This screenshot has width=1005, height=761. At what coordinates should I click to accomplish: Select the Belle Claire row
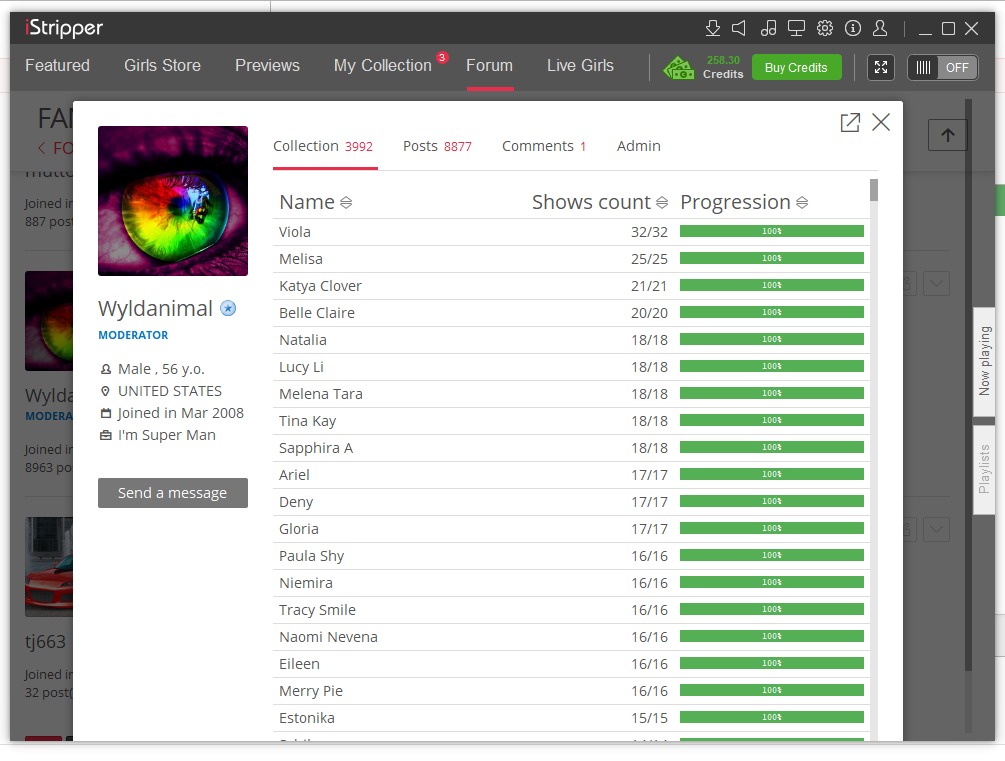[x=571, y=313]
